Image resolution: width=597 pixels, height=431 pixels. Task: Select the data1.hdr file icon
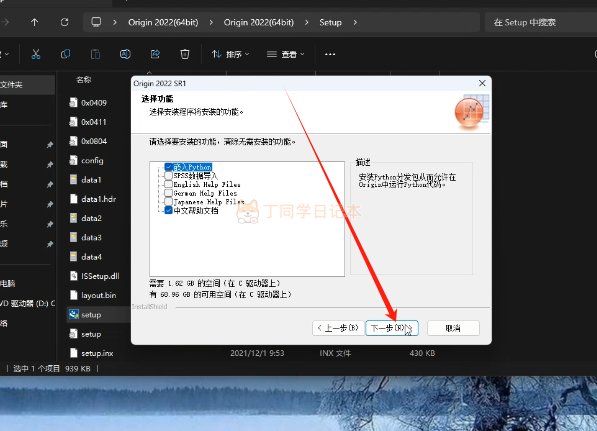pos(73,199)
